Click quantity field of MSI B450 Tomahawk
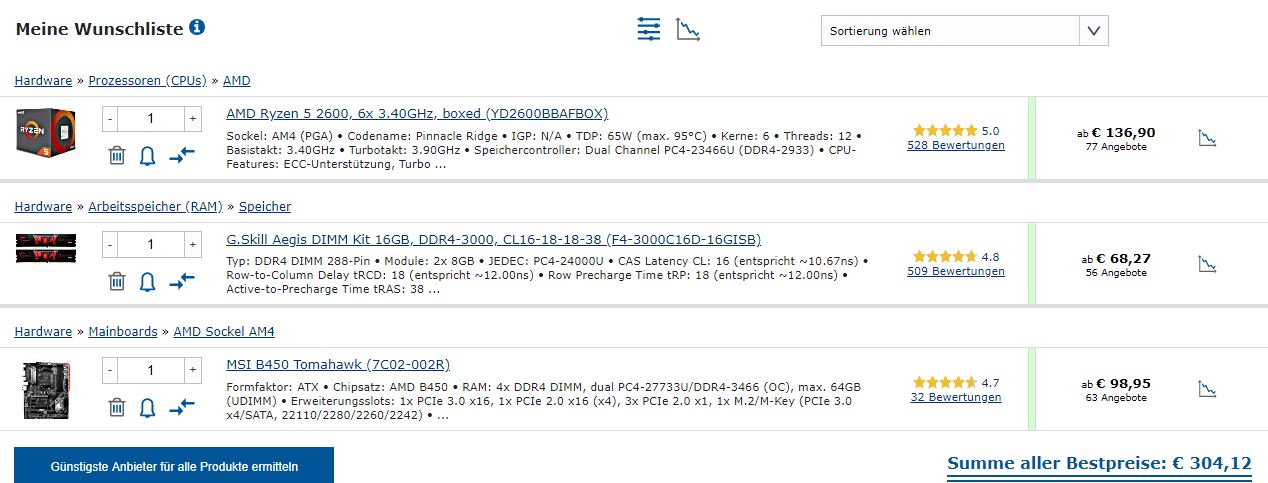The height and width of the screenshot is (483, 1268). 151,370
